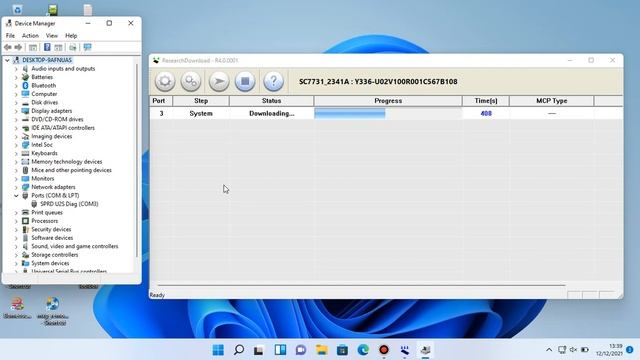Click the System download progress bar
This screenshot has width=640, height=360.
pos(388,113)
